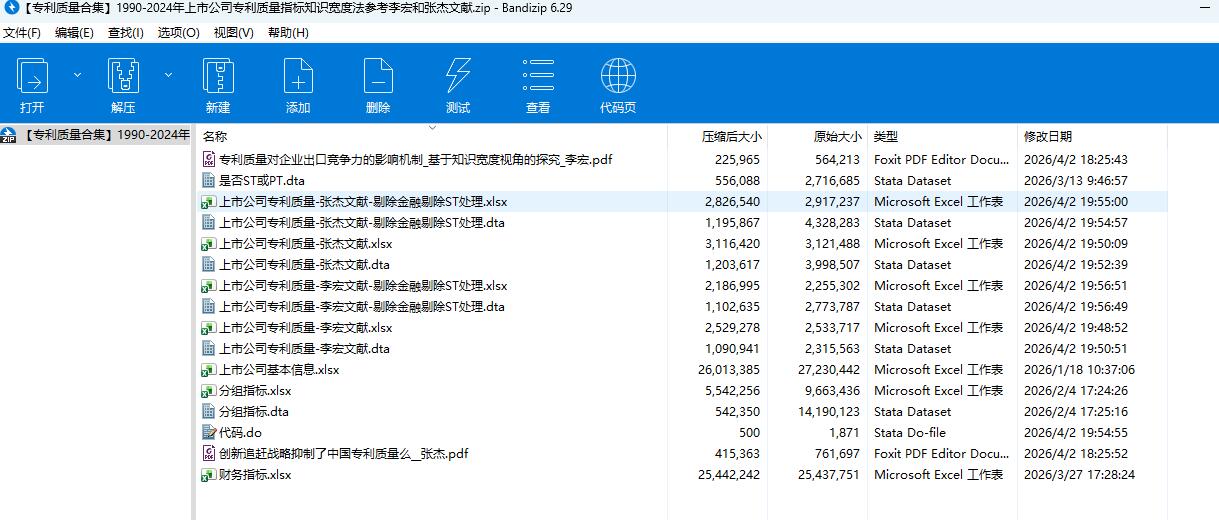This screenshot has width=1219, height=520.
Task: Open the 编辑(E) menu
Action: tap(74, 32)
